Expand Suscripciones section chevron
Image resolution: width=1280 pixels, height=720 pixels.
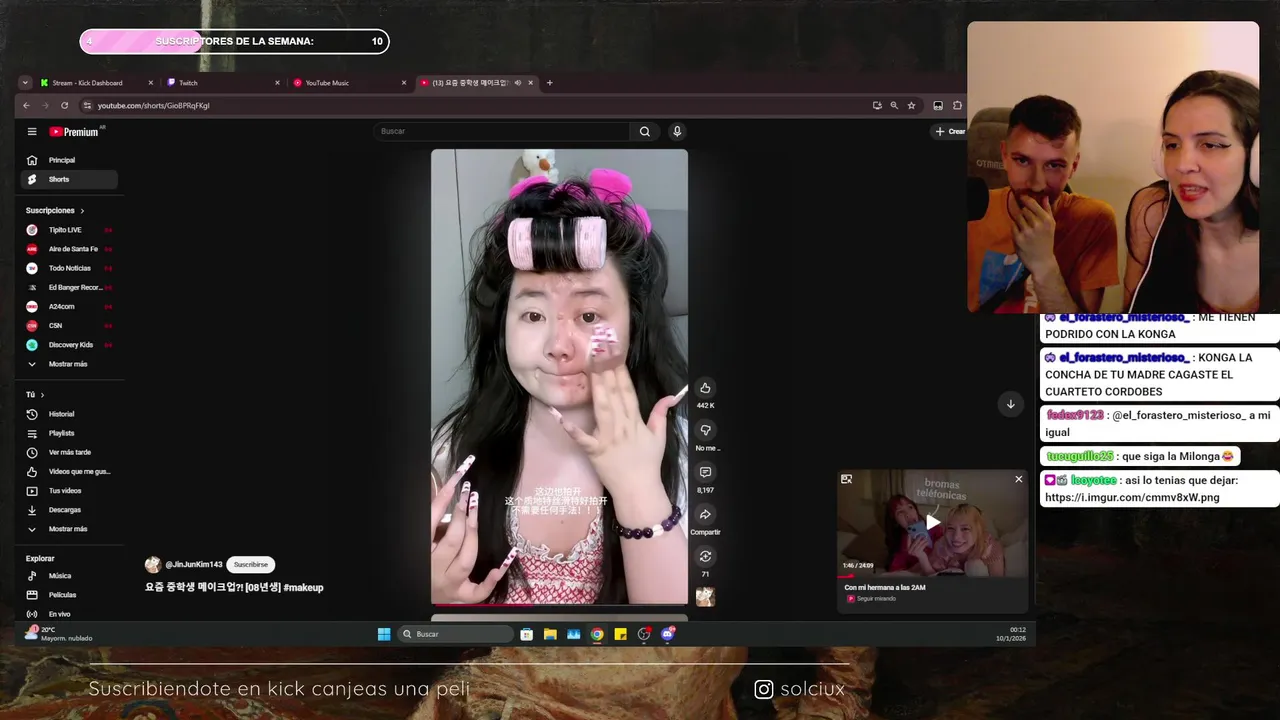point(82,211)
